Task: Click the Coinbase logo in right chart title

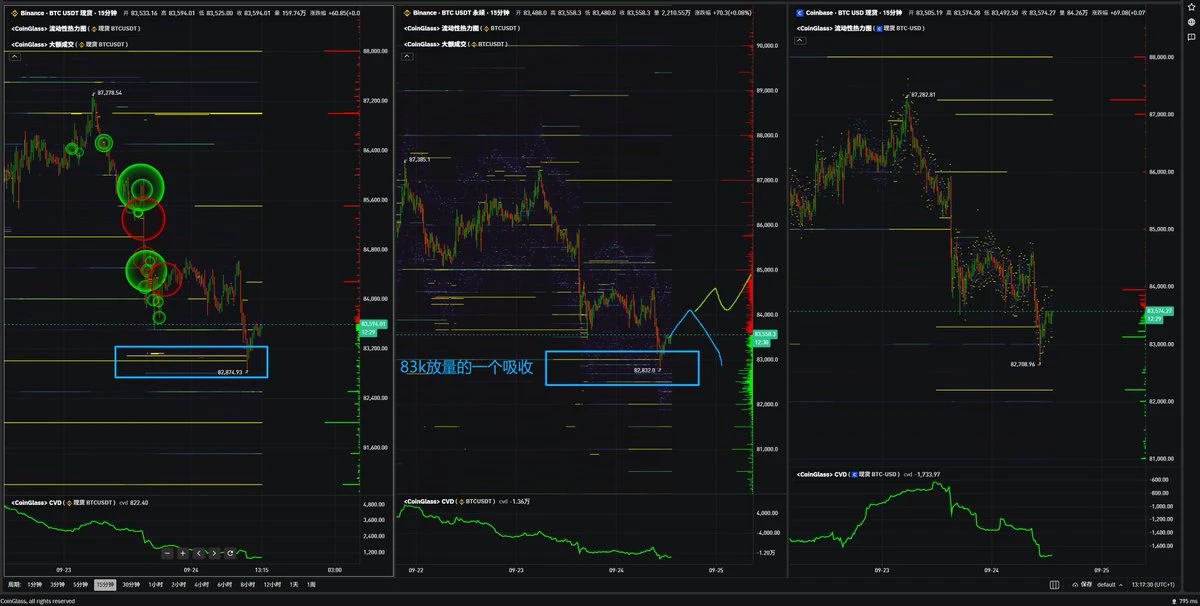Action: [799, 13]
